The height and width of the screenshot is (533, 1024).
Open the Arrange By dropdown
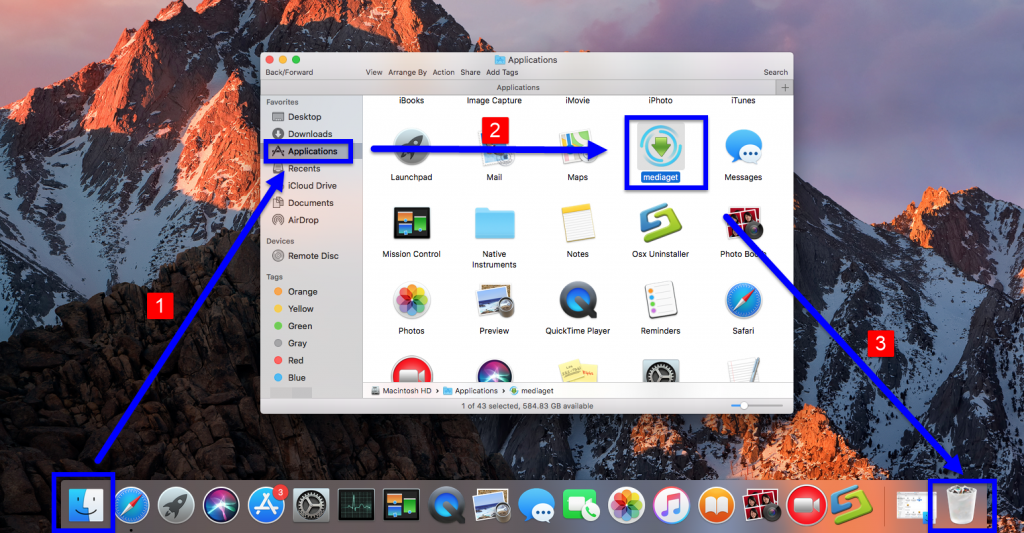[408, 72]
